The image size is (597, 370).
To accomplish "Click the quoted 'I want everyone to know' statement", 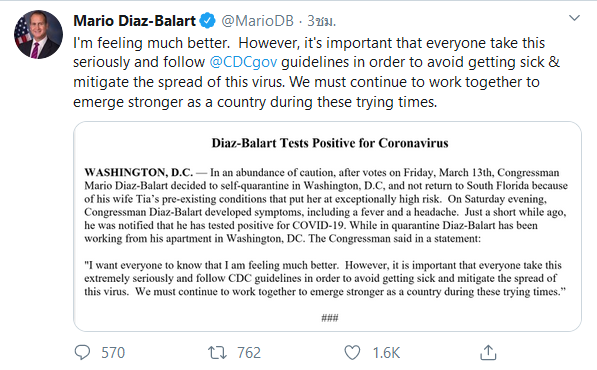I will tap(325, 278).
